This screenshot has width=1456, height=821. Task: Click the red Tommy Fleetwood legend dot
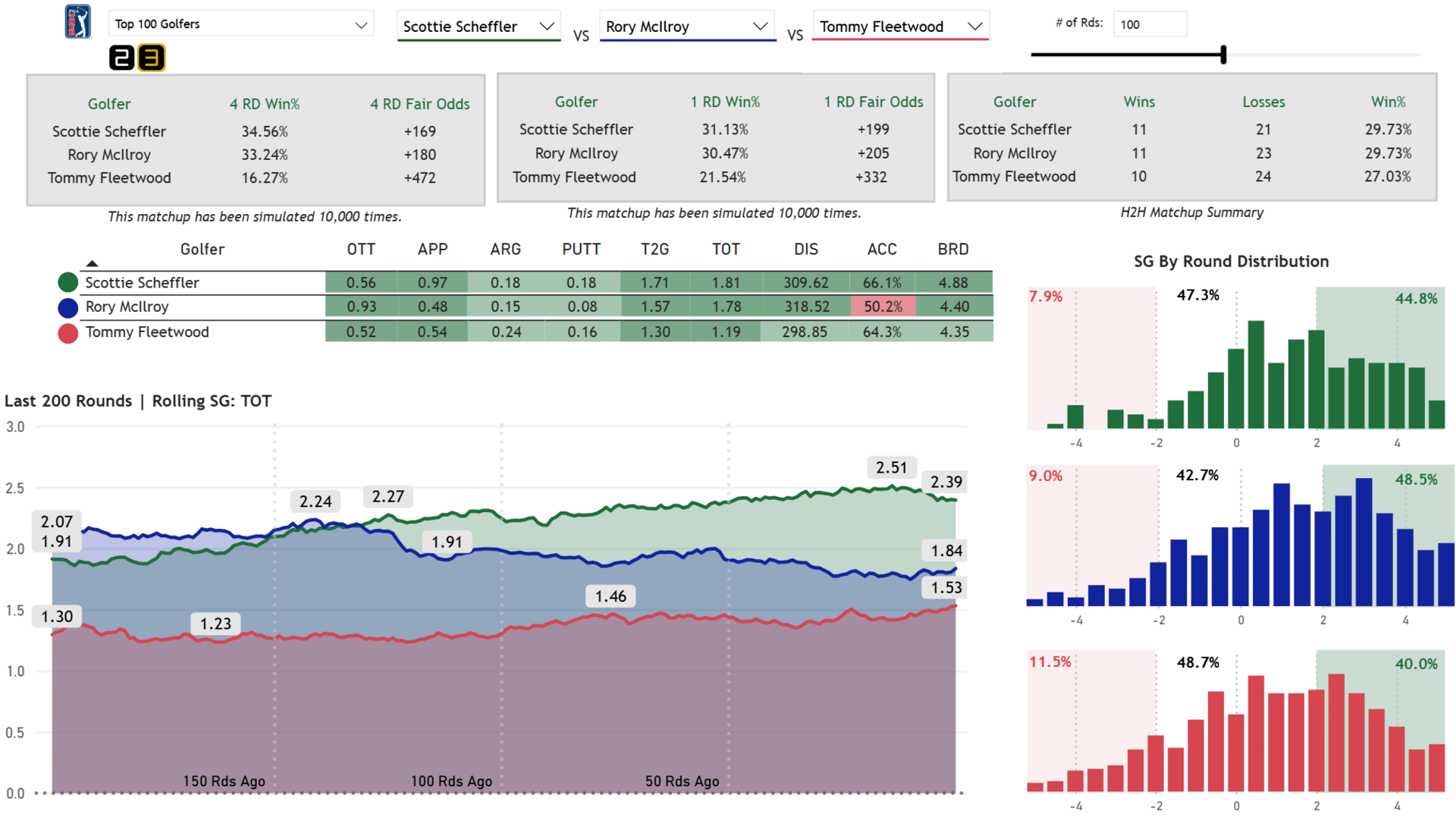click(68, 333)
